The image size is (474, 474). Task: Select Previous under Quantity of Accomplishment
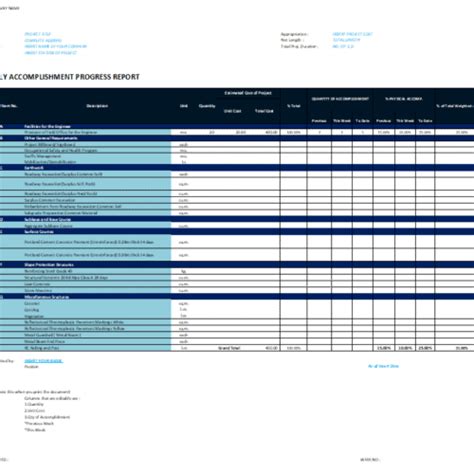coord(319,121)
